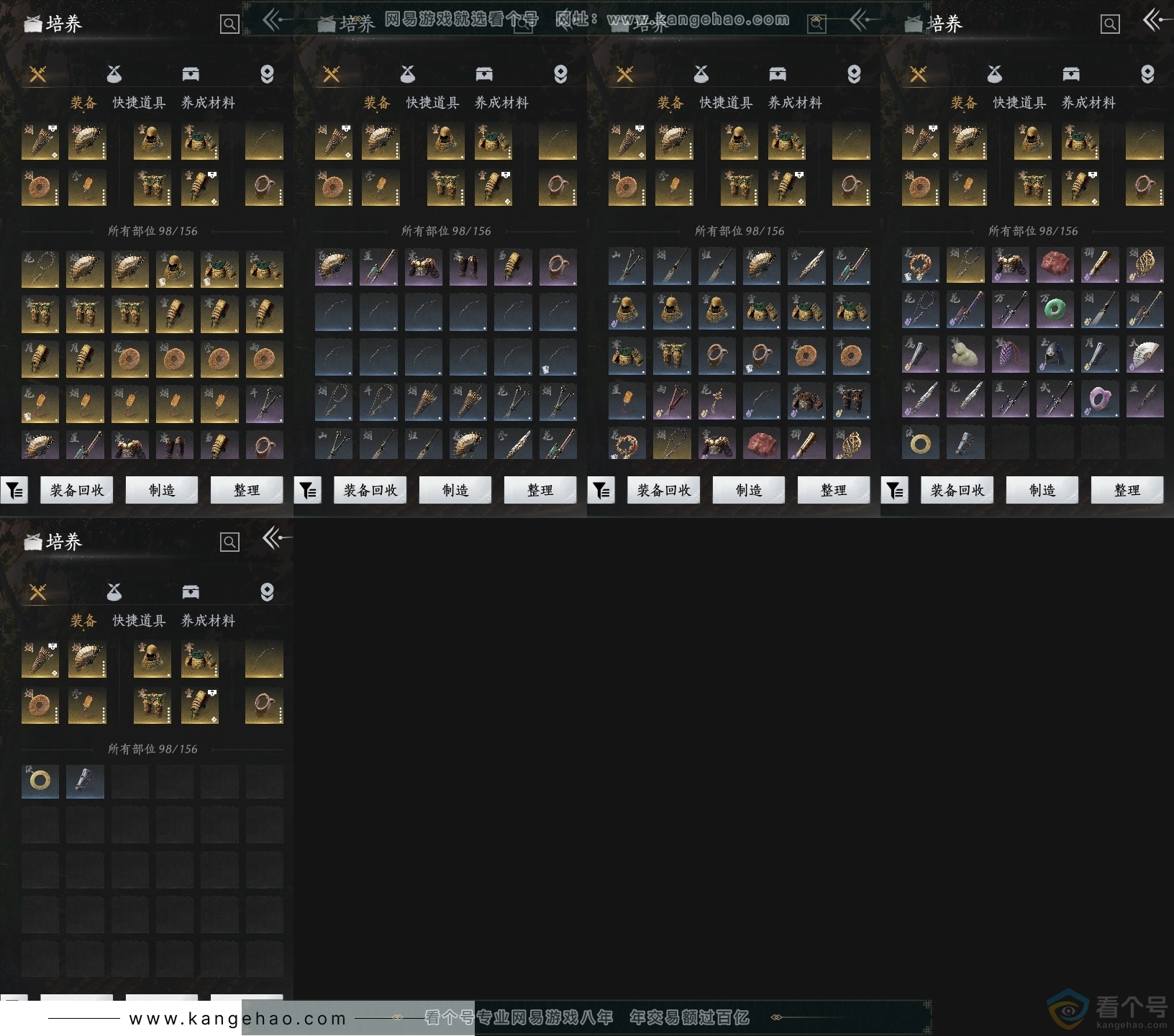Viewport: 1174px width, 1036px height.
Task: Open filter icon beside 装备回收 in top-right panel
Action: 894,490
